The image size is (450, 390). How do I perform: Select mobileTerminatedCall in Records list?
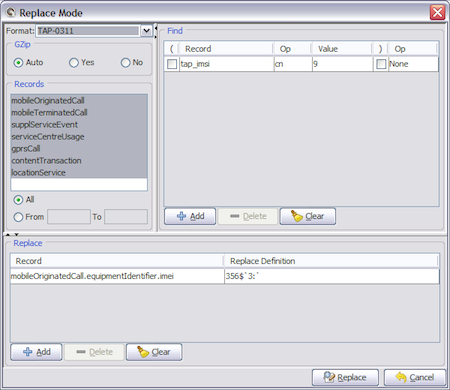tap(79, 113)
